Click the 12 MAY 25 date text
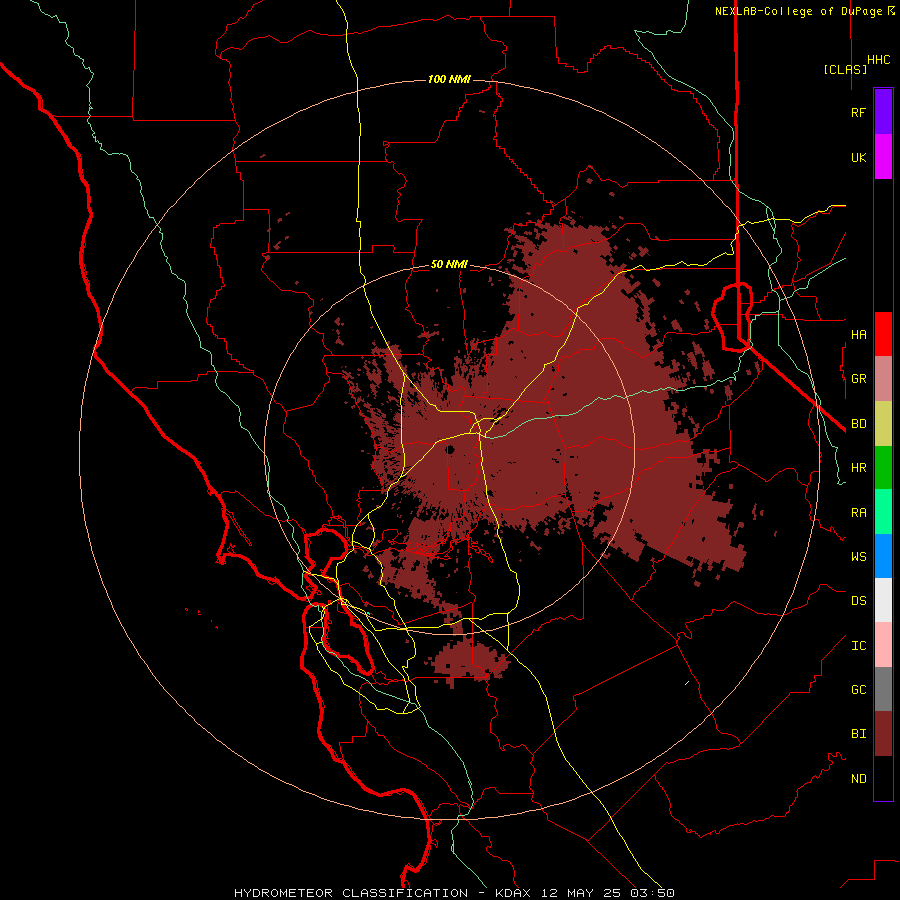Image resolution: width=900 pixels, height=900 pixels. 581,893
